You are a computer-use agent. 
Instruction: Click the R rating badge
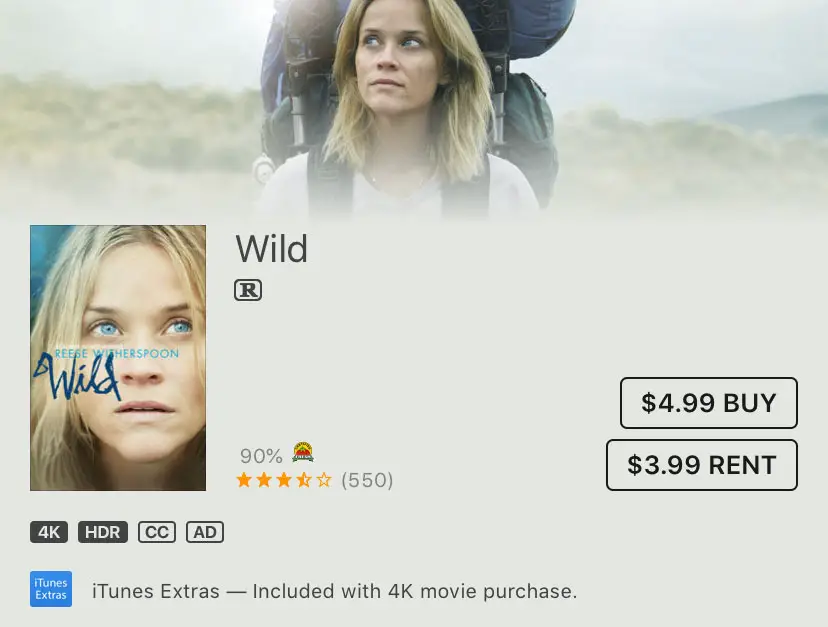click(248, 290)
